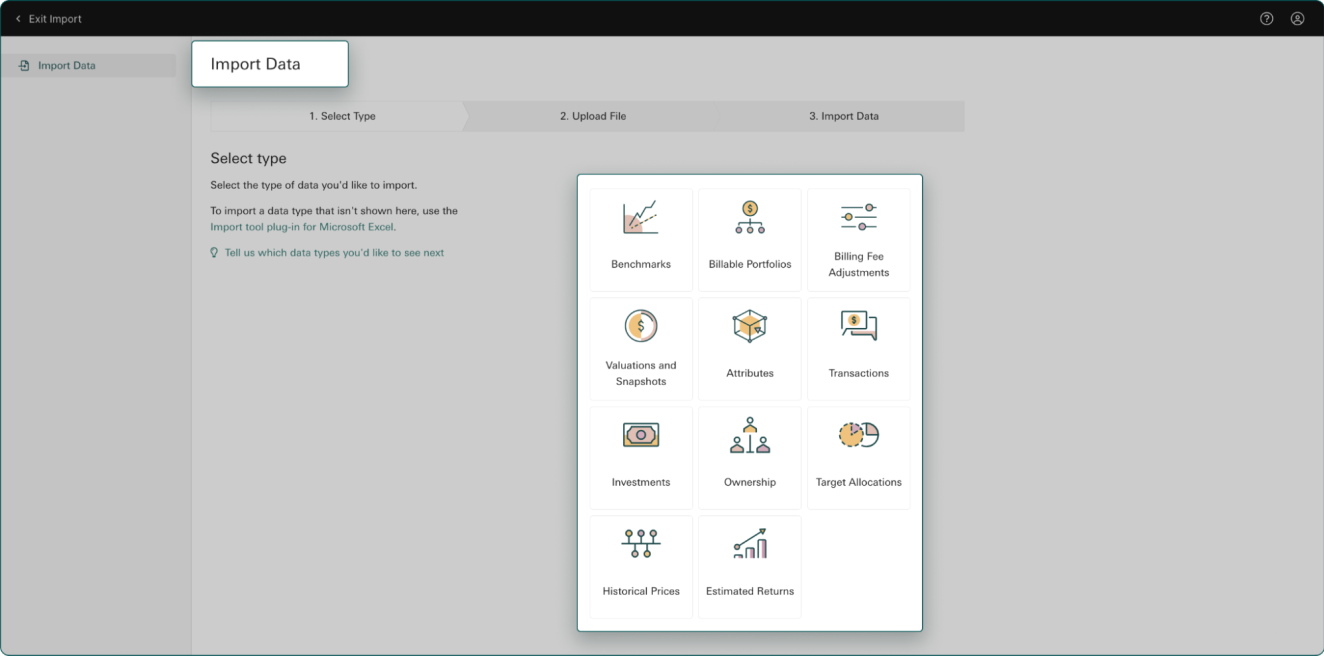Select Valuations and Snapshots icon
The height and width of the screenshot is (656, 1324).
click(x=640, y=326)
